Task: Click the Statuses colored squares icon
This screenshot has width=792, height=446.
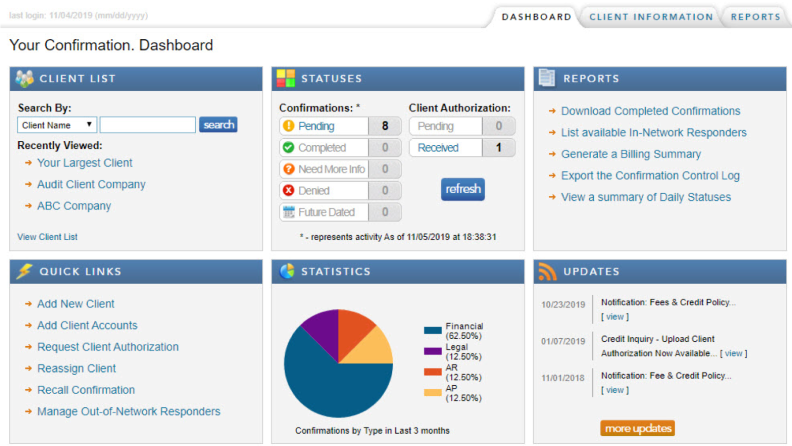Action: 286,79
